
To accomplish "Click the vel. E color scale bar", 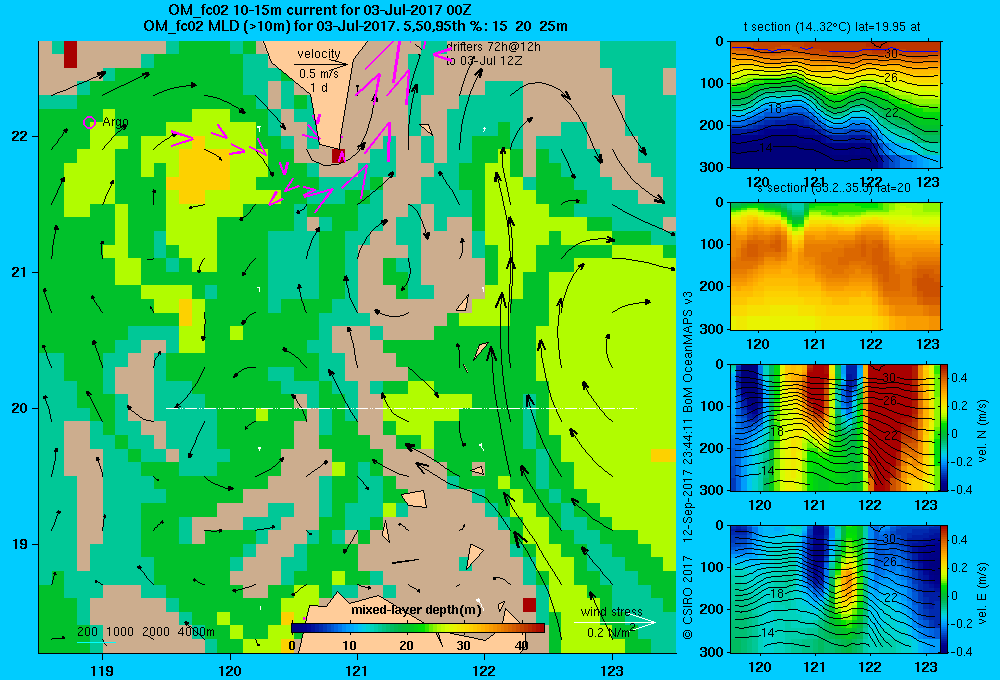I will click(944, 589).
